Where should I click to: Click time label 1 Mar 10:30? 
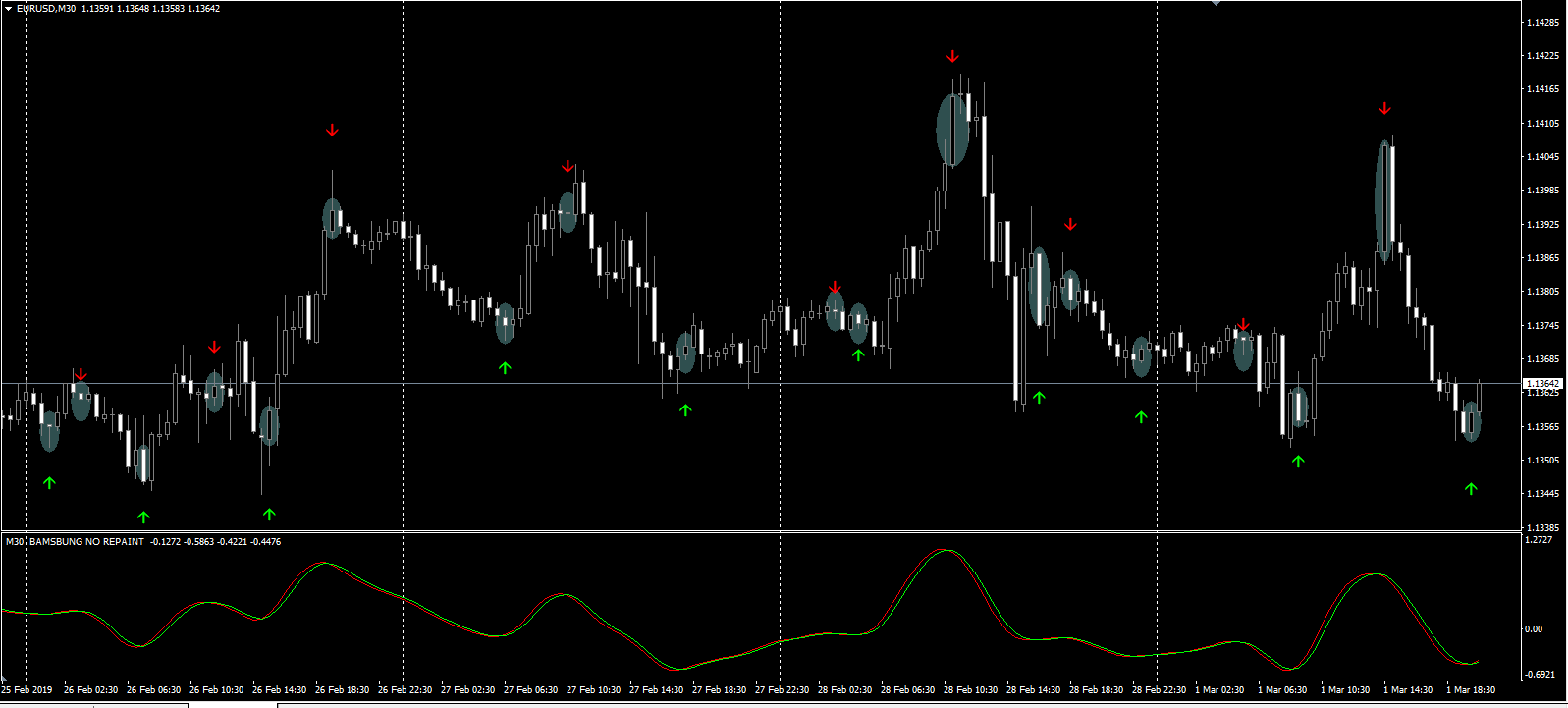click(1345, 690)
